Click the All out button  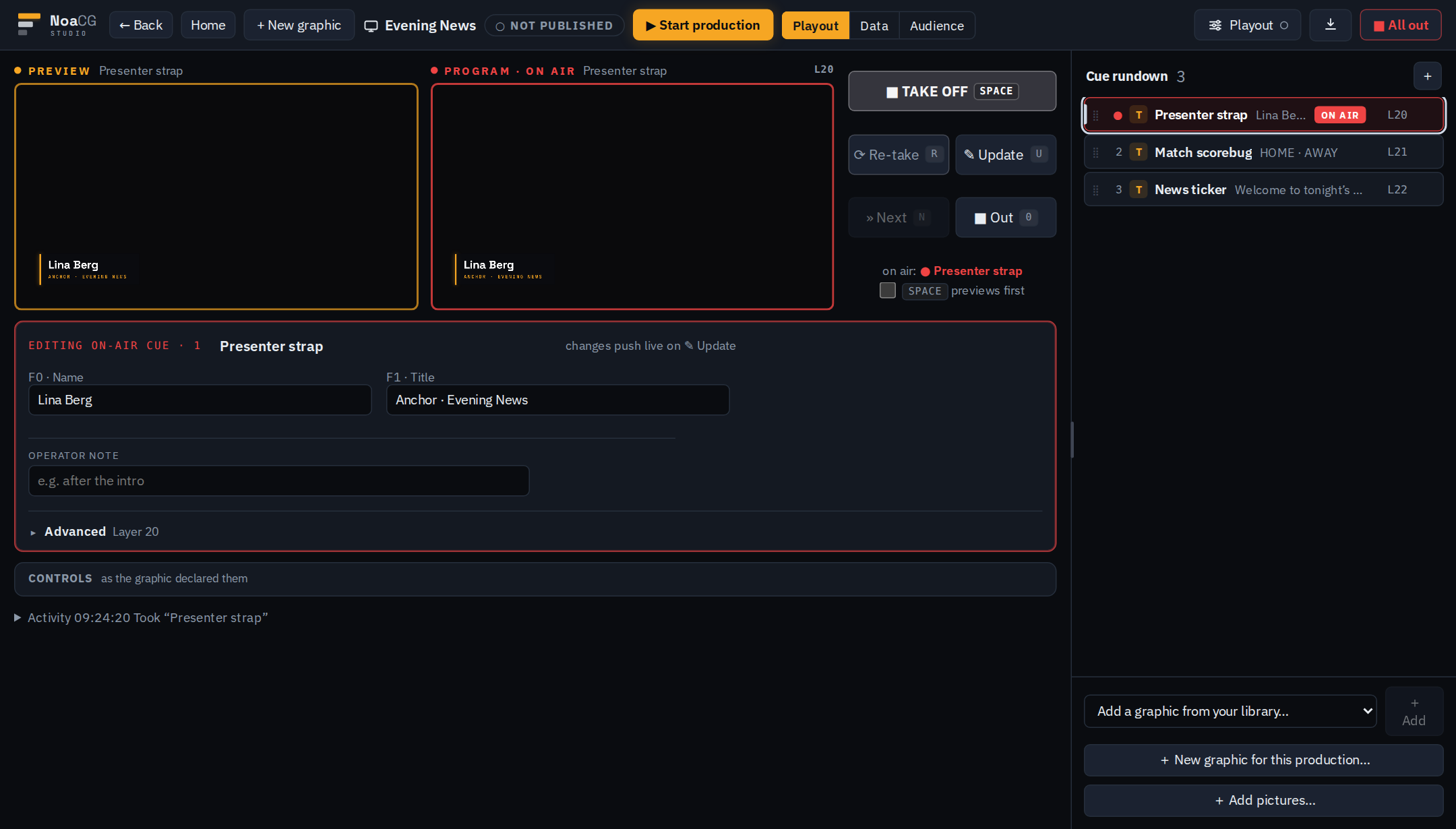point(1401,25)
